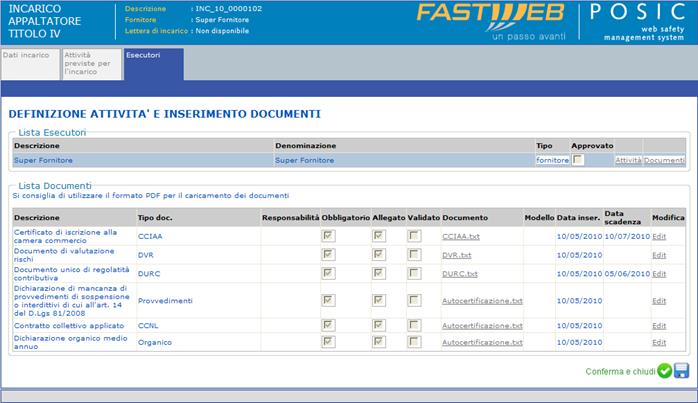Click Contratto collettivo applicato description
Image resolution: width=698 pixels, height=403 pixels.
coord(69,326)
